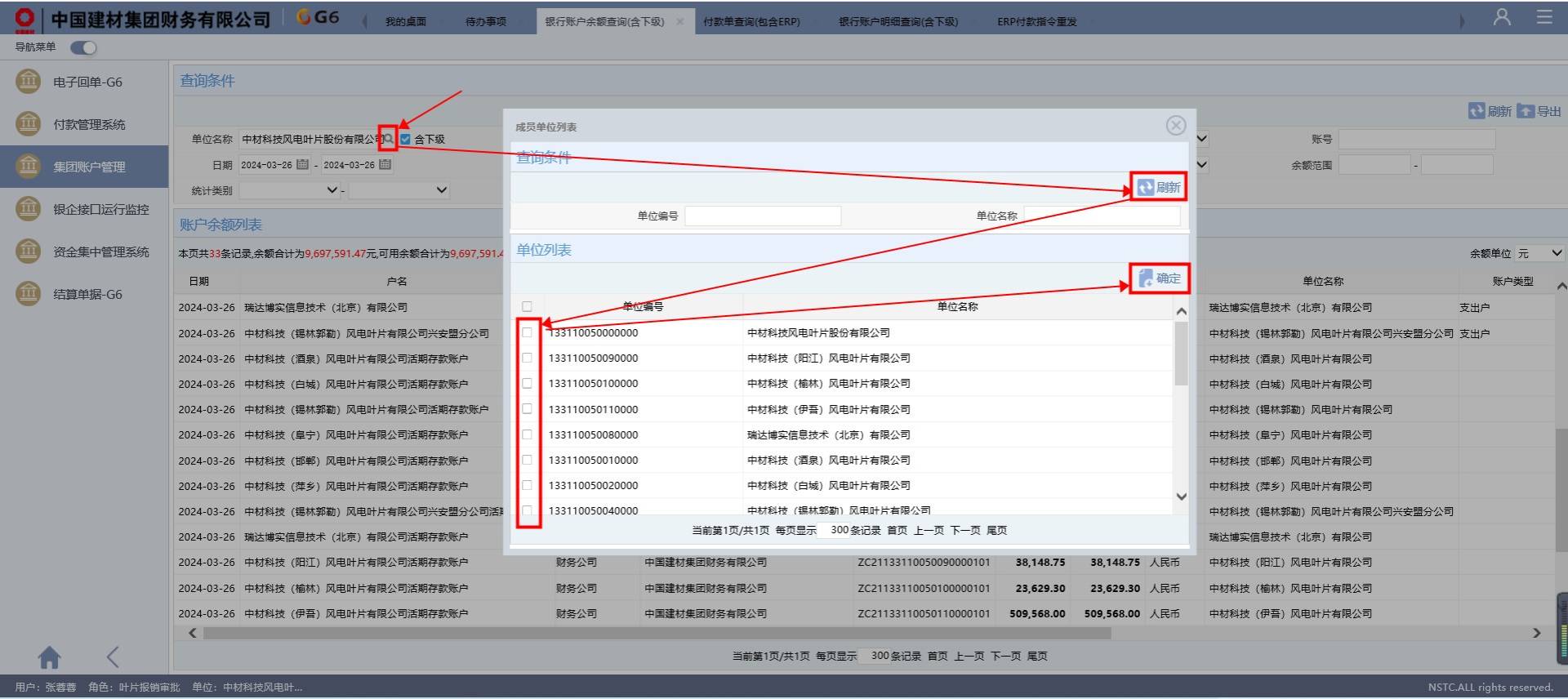
Task: Click the main page 刷新 button
Action: tap(1490, 111)
